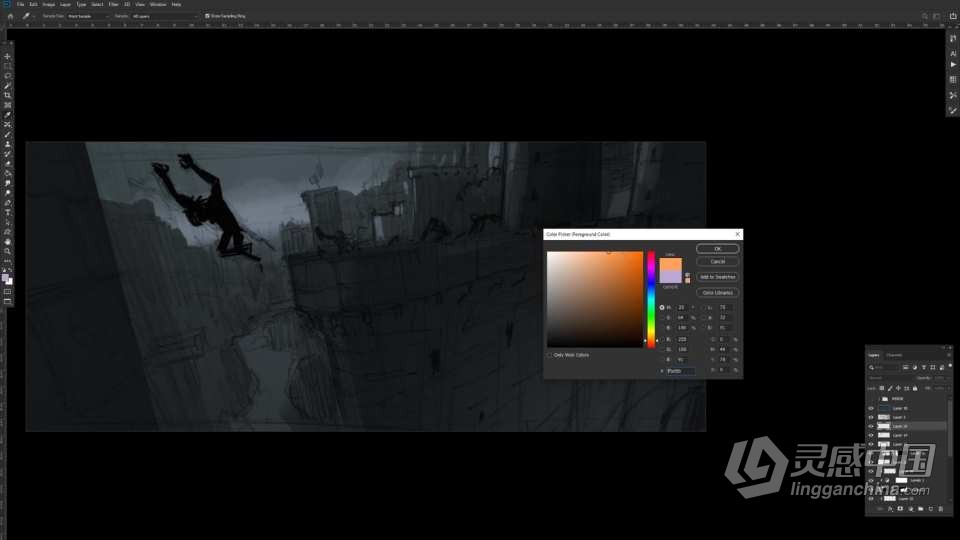Open the Window menu
Image resolution: width=960 pixels, height=540 pixels.
coord(158,4)
